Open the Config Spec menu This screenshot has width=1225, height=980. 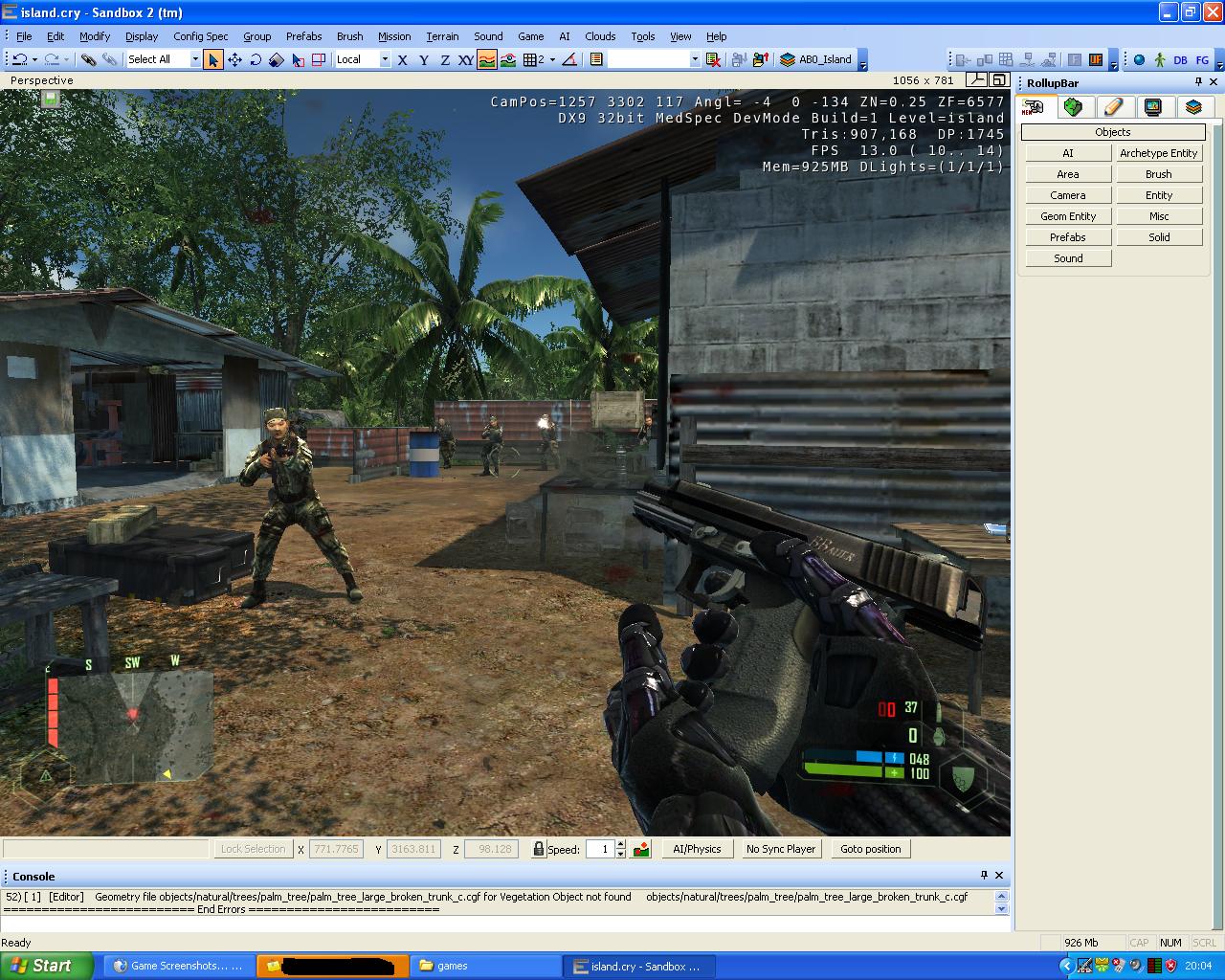[201, 36]
